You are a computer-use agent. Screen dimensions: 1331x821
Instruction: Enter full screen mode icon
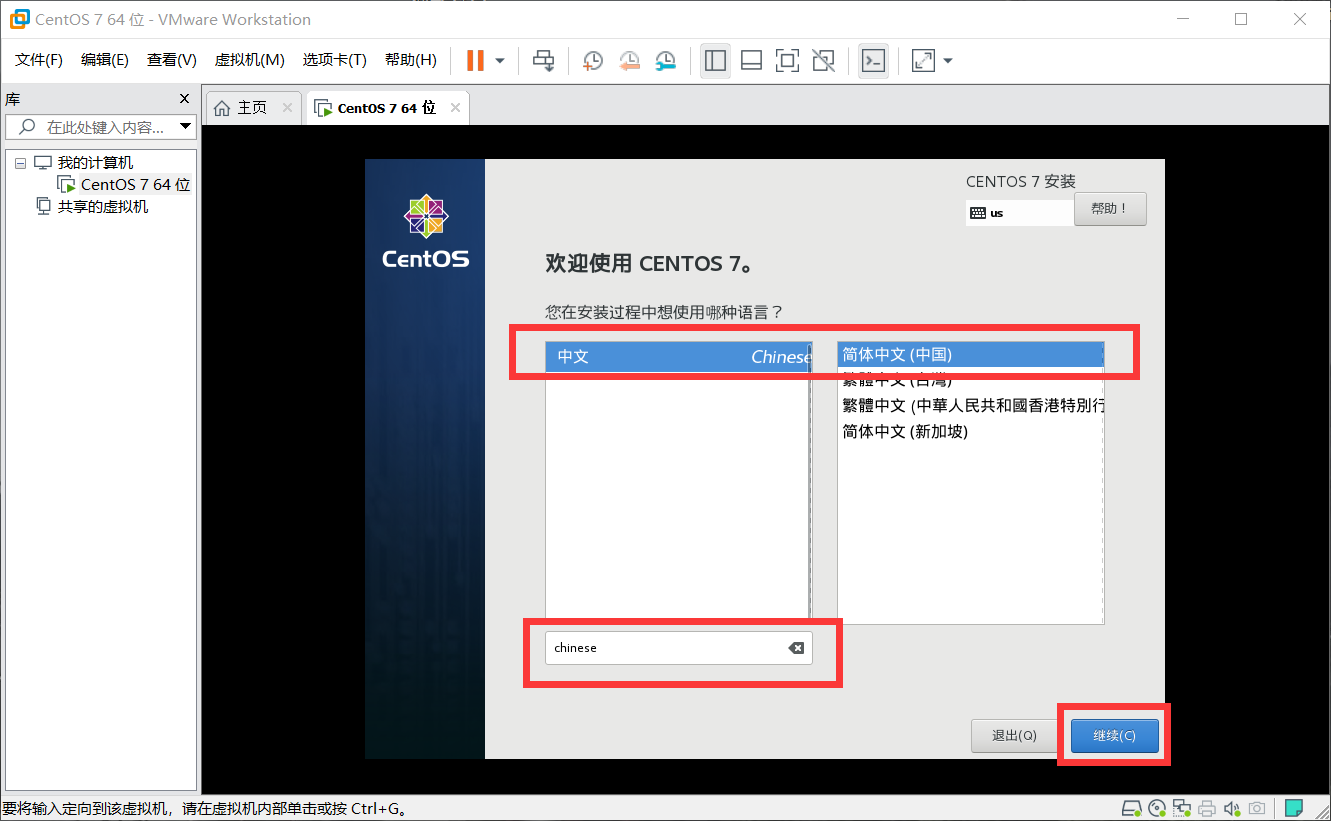pyautogui.click(x=787, y=61)
